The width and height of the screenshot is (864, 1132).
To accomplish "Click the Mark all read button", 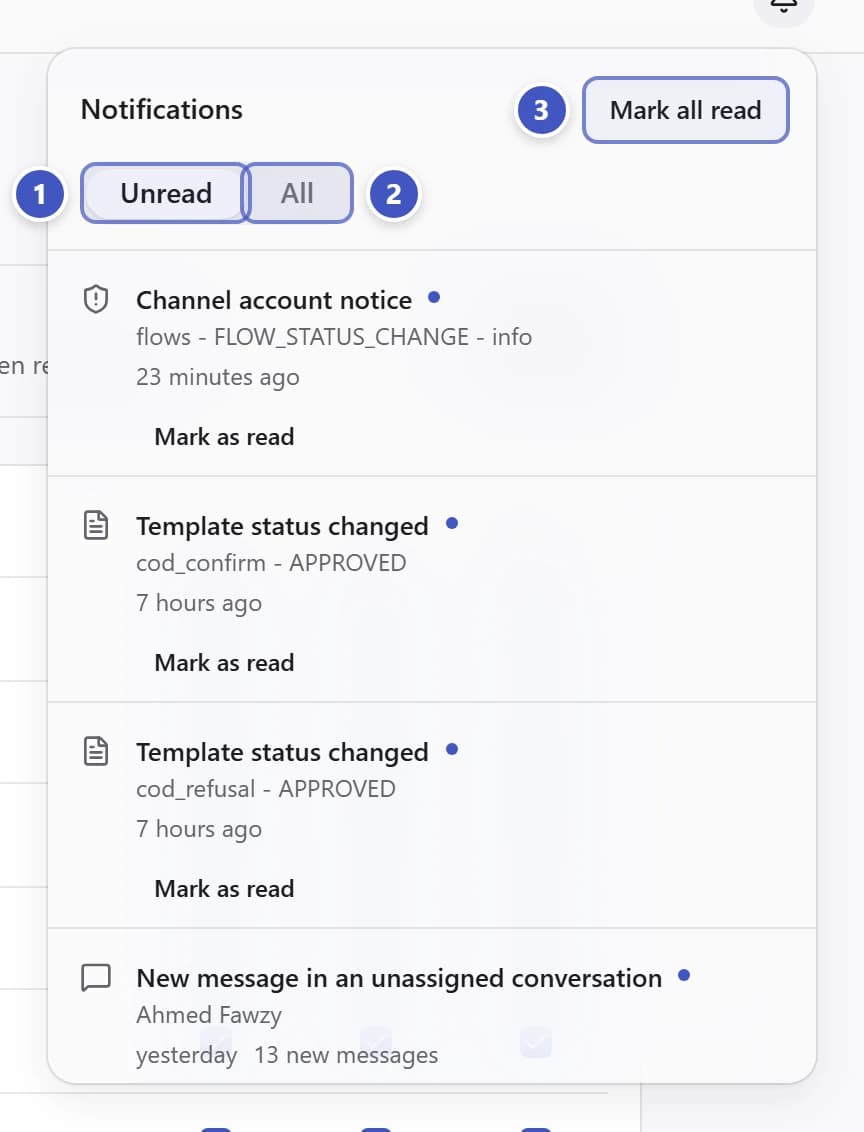I will [x=686, y=110].
